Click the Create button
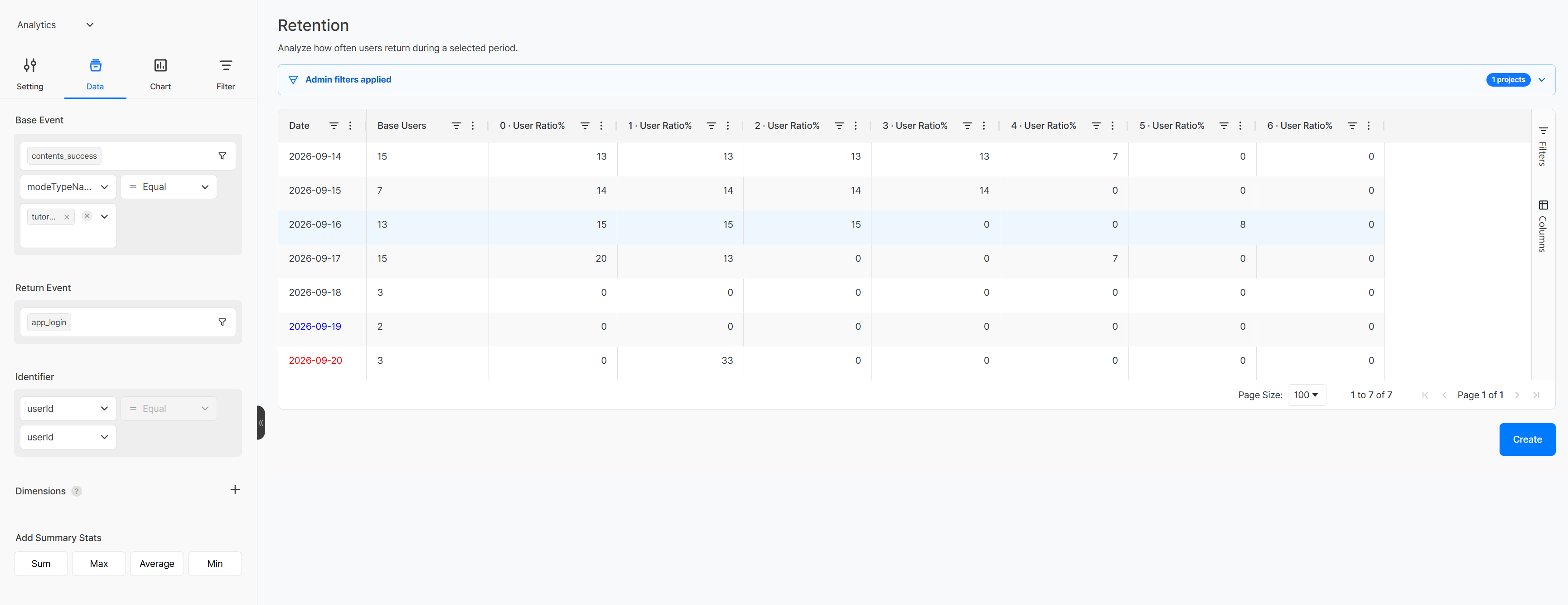Viewport: 1568px width, 605px height. click(x=1527, y=439)
